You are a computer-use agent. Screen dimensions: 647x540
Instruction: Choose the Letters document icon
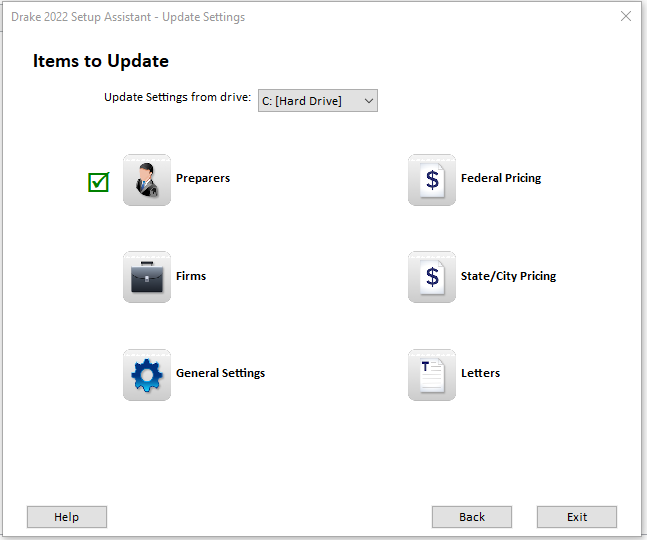tap(432, 375)
